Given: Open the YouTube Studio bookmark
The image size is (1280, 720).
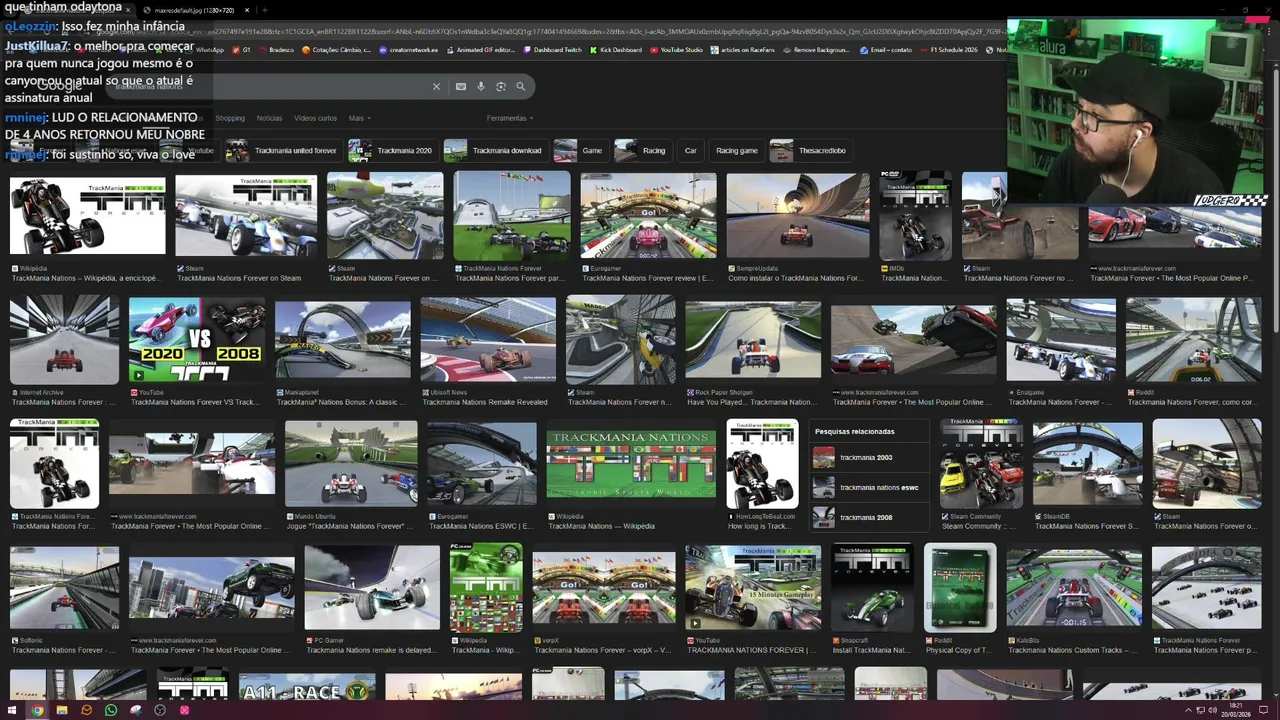Looking at the screenshot, I should point(676,49).
